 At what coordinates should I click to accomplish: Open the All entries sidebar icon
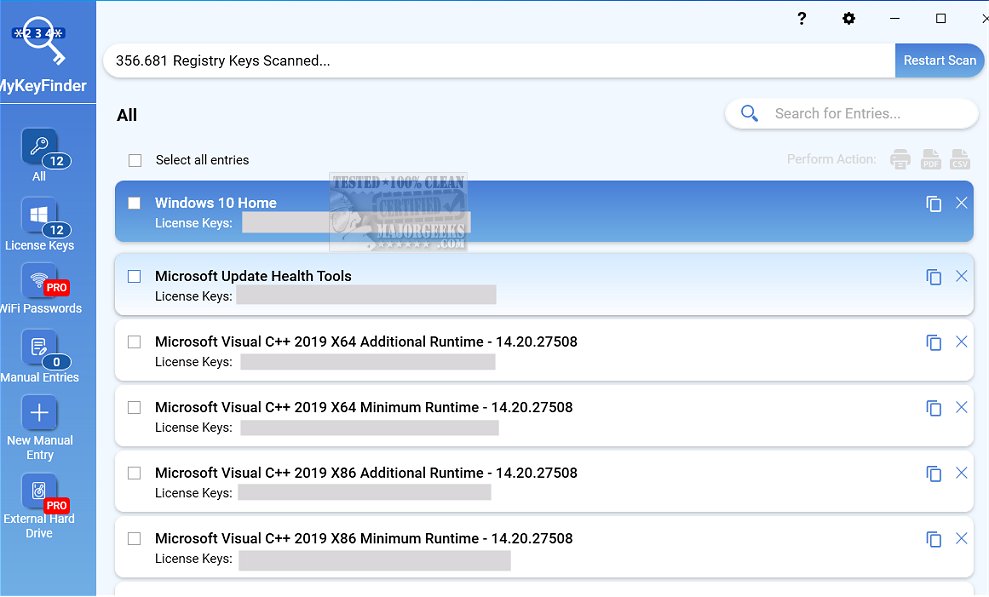click(39, 148)
